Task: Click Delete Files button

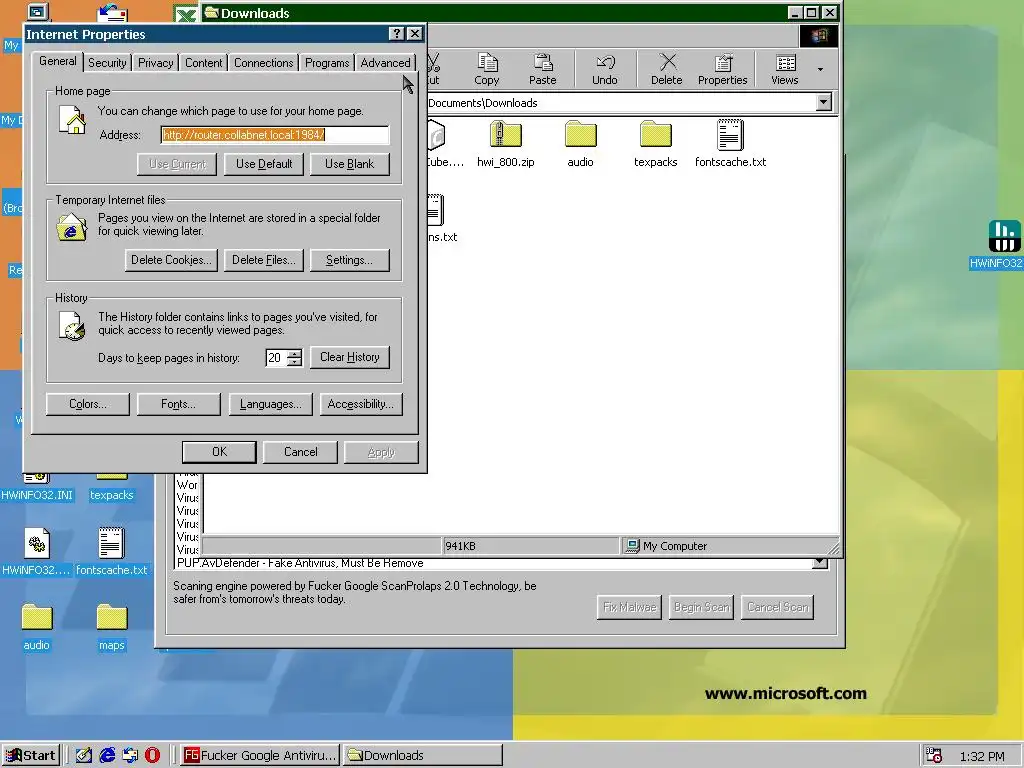Action: [264, 260]
